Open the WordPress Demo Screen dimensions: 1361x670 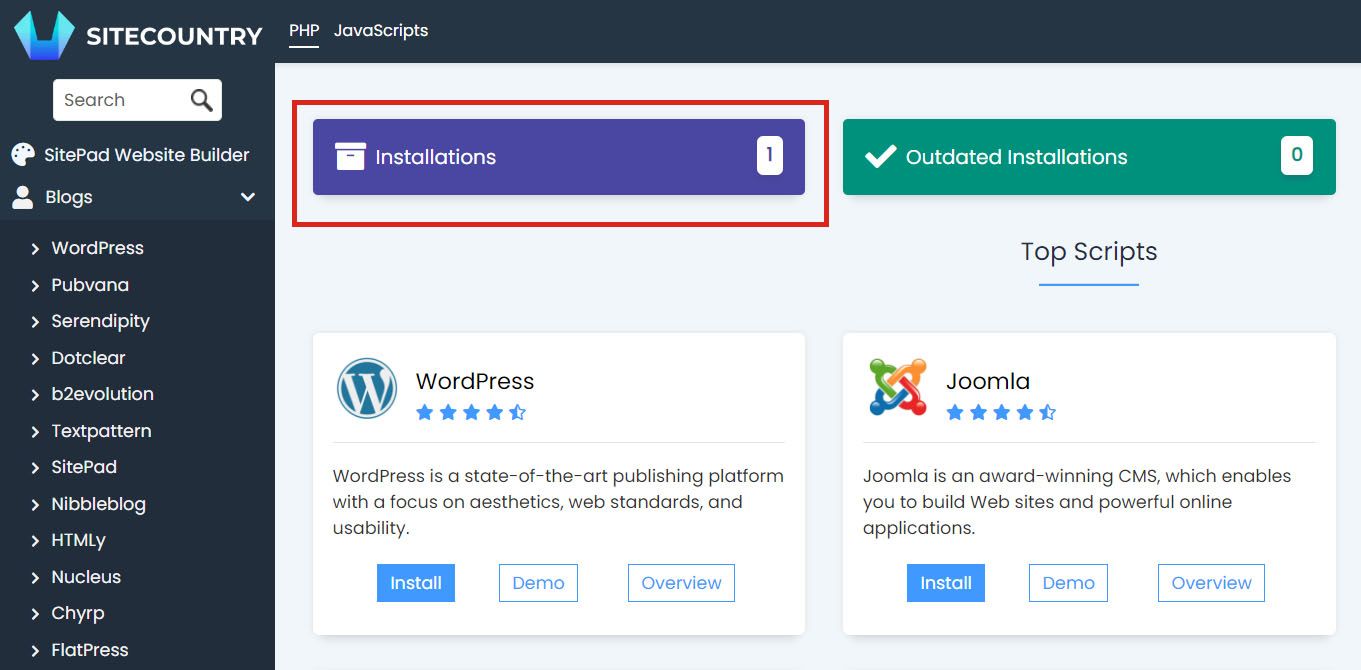tap(538, 583)
